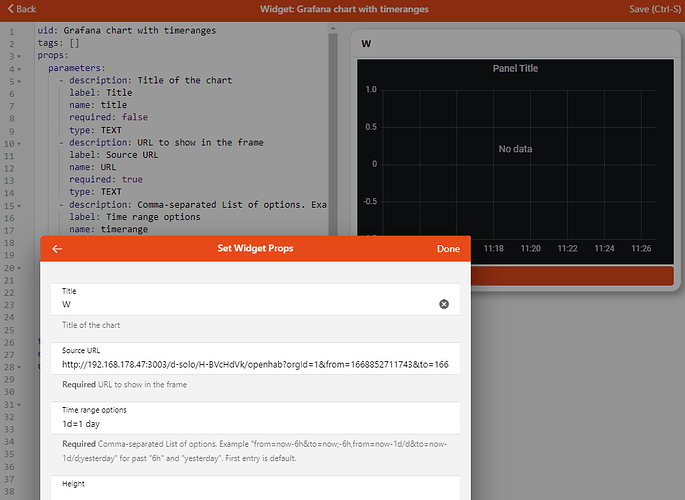Confirm widget props with Done

click(448, 248)
